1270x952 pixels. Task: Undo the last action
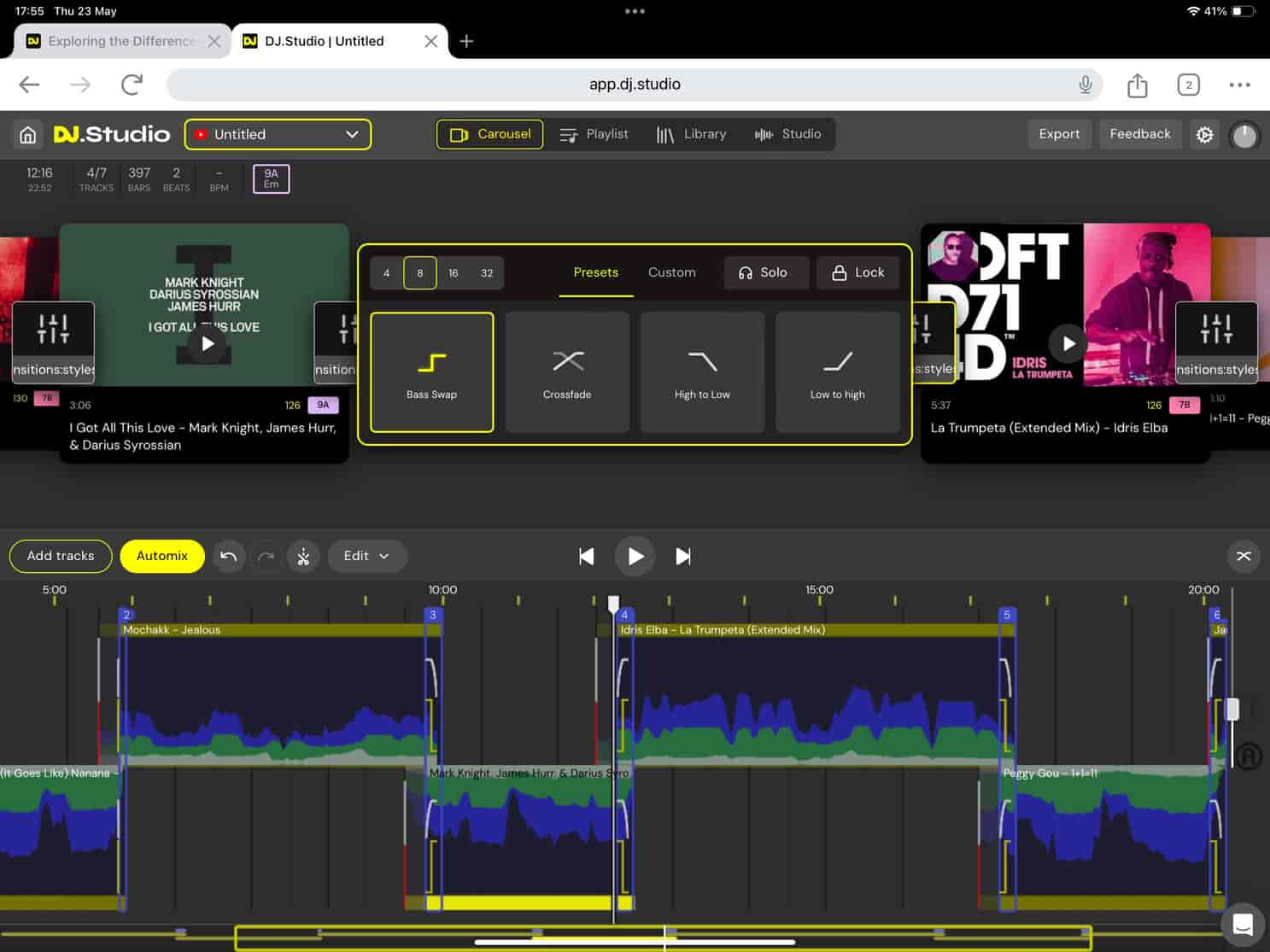click(x=228, y=556)
